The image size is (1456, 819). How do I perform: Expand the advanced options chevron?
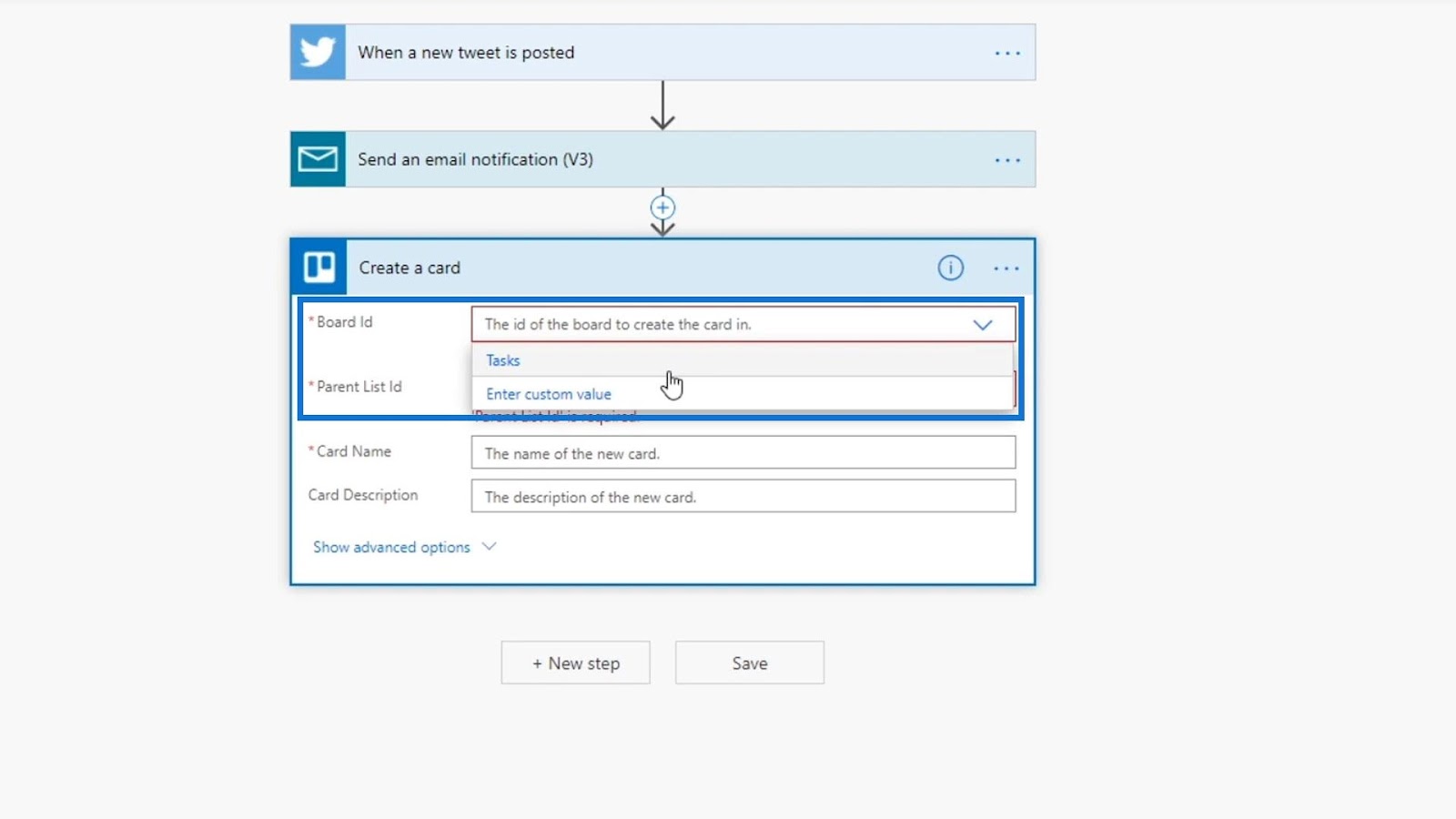[x=489, y=546]
